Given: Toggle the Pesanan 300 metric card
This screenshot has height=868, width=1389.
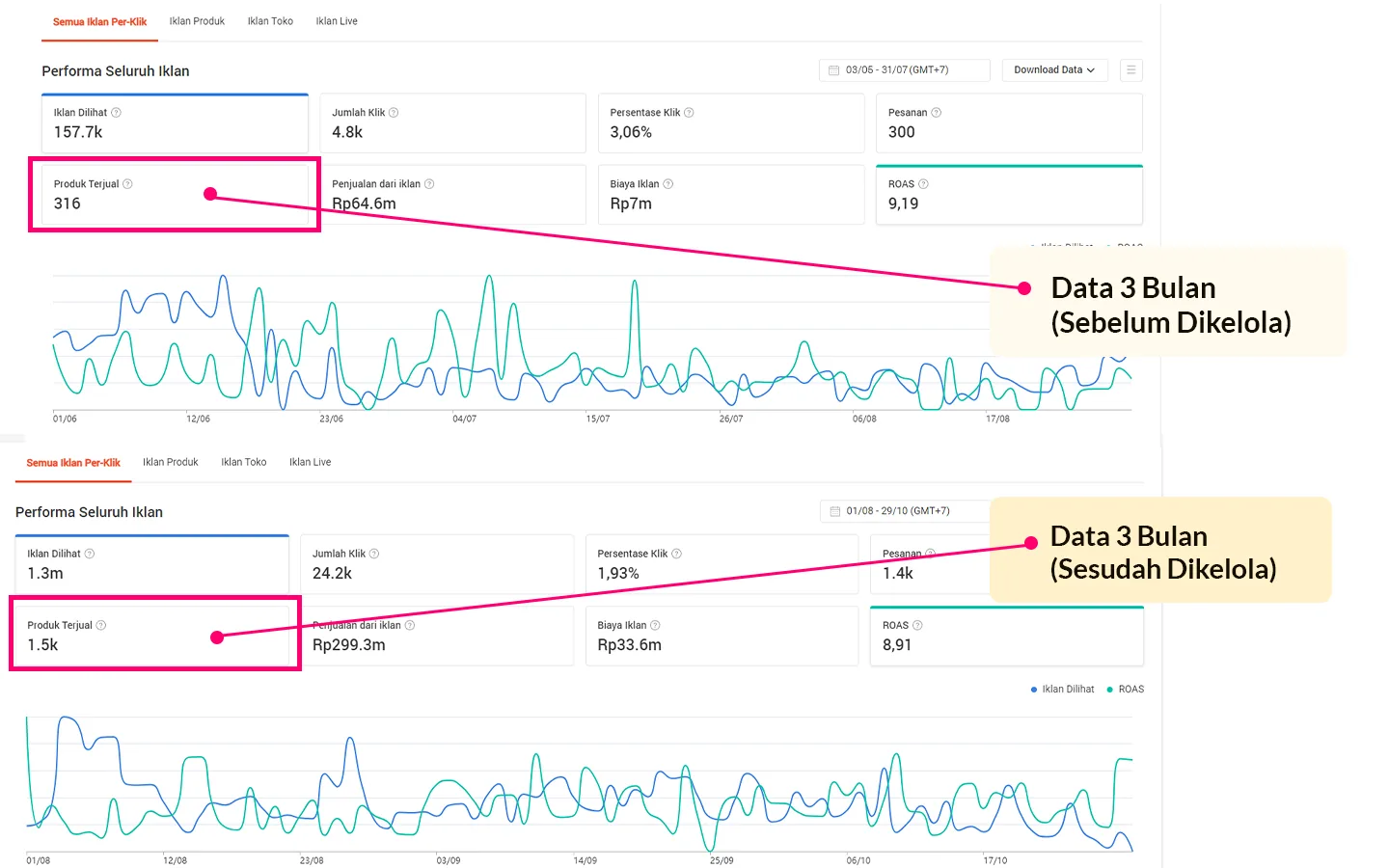Looking at the screenshot, I should pyautogui.click(x=1008, y=123).
